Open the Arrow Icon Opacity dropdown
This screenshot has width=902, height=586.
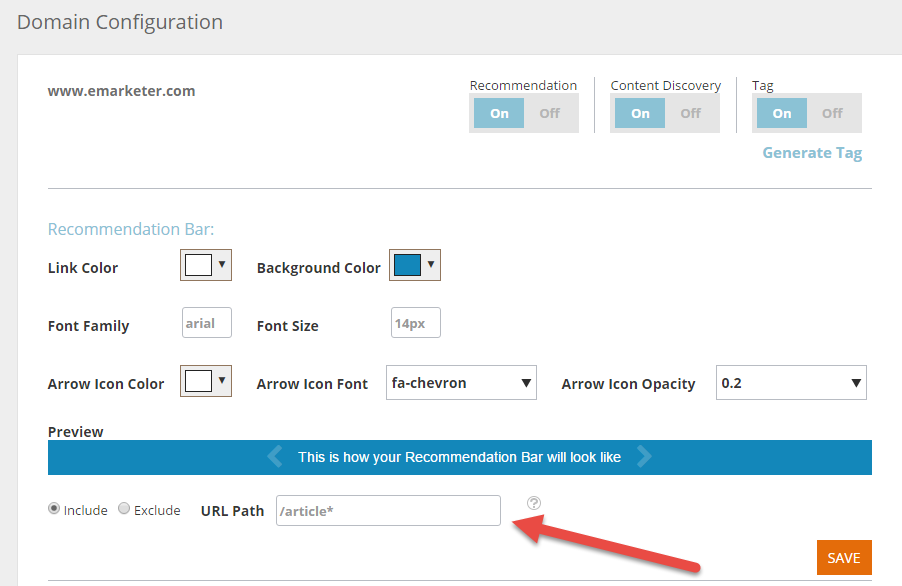[x=791, y=383]
